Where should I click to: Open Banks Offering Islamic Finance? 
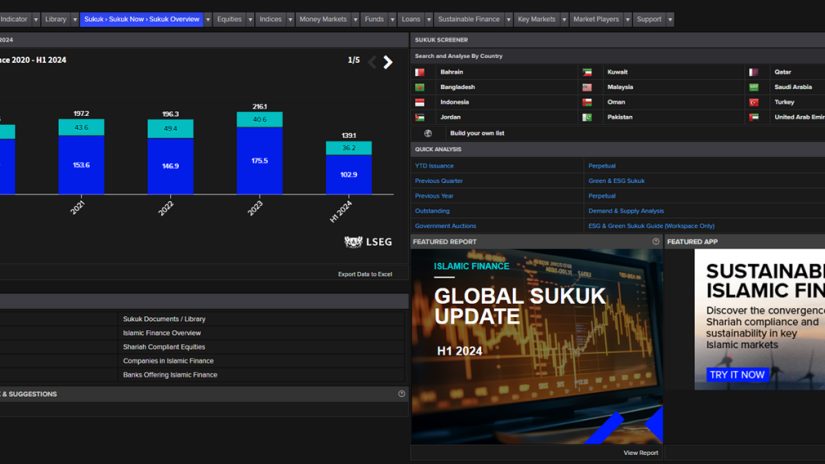point(170,375)
